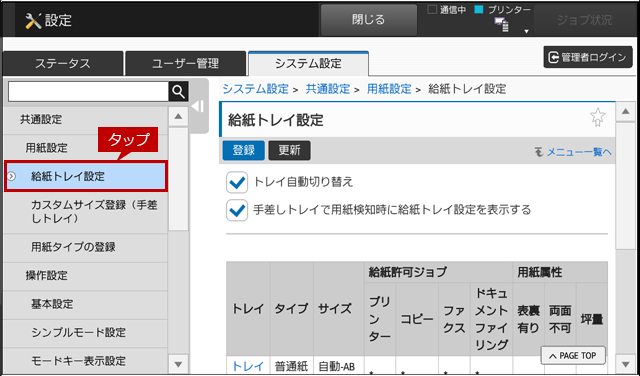
Task: Click the 設定 wrench icon
Action: [33, 20]
